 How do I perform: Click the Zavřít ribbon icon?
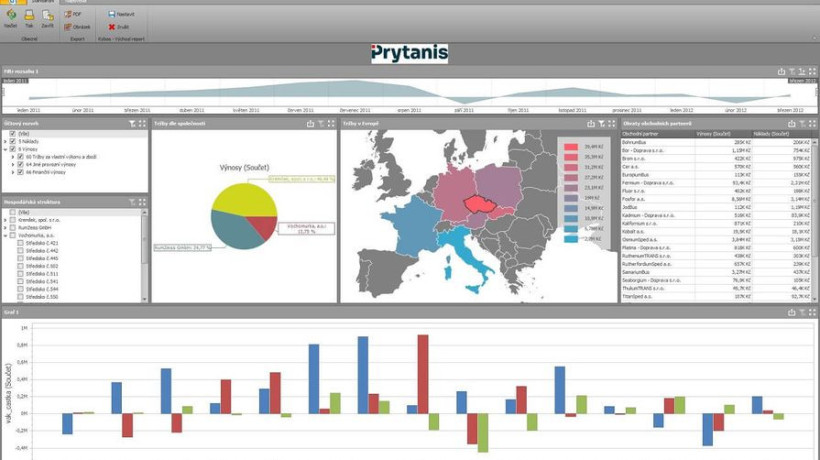tap(48, 17)
